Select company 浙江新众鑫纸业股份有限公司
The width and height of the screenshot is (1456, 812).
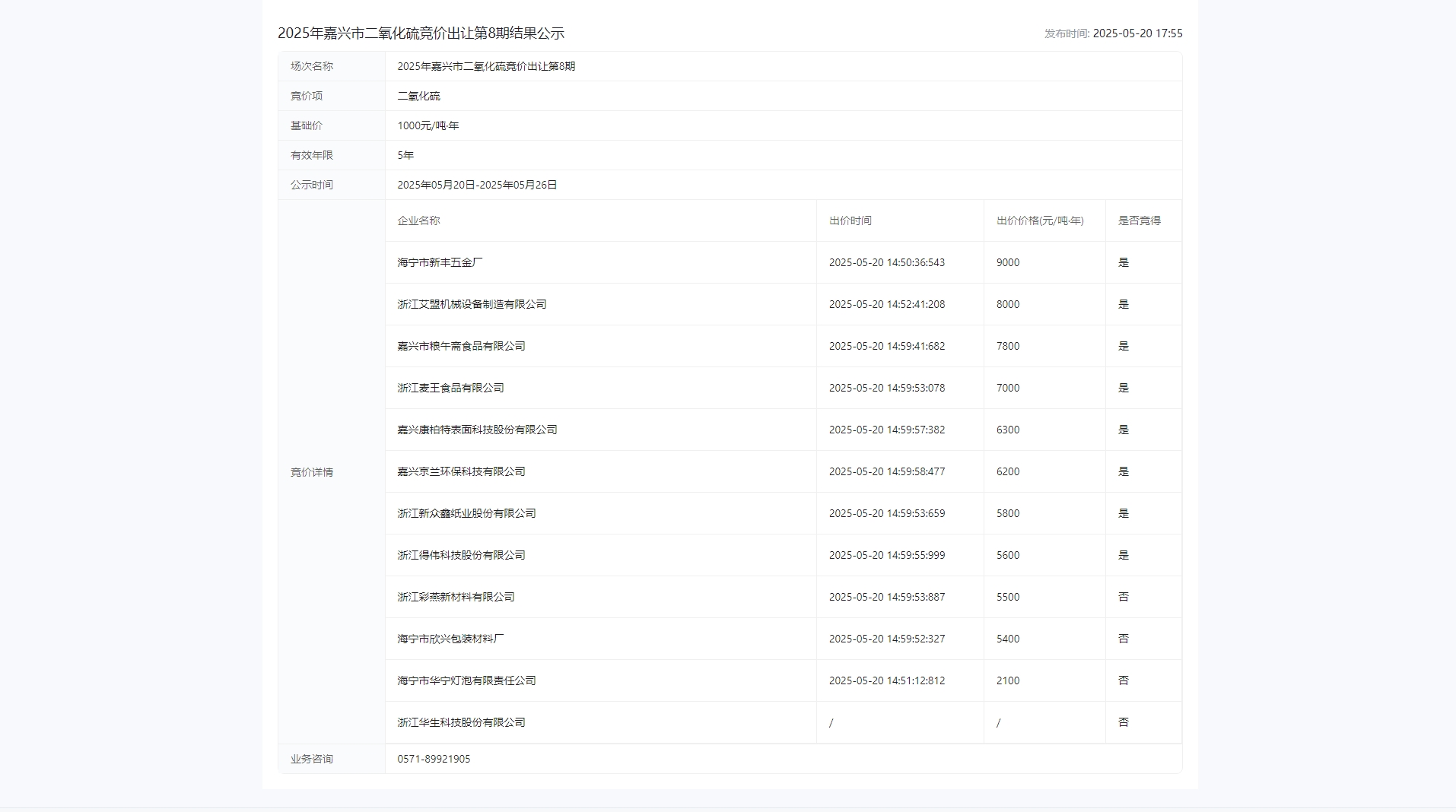pos(466,513)
